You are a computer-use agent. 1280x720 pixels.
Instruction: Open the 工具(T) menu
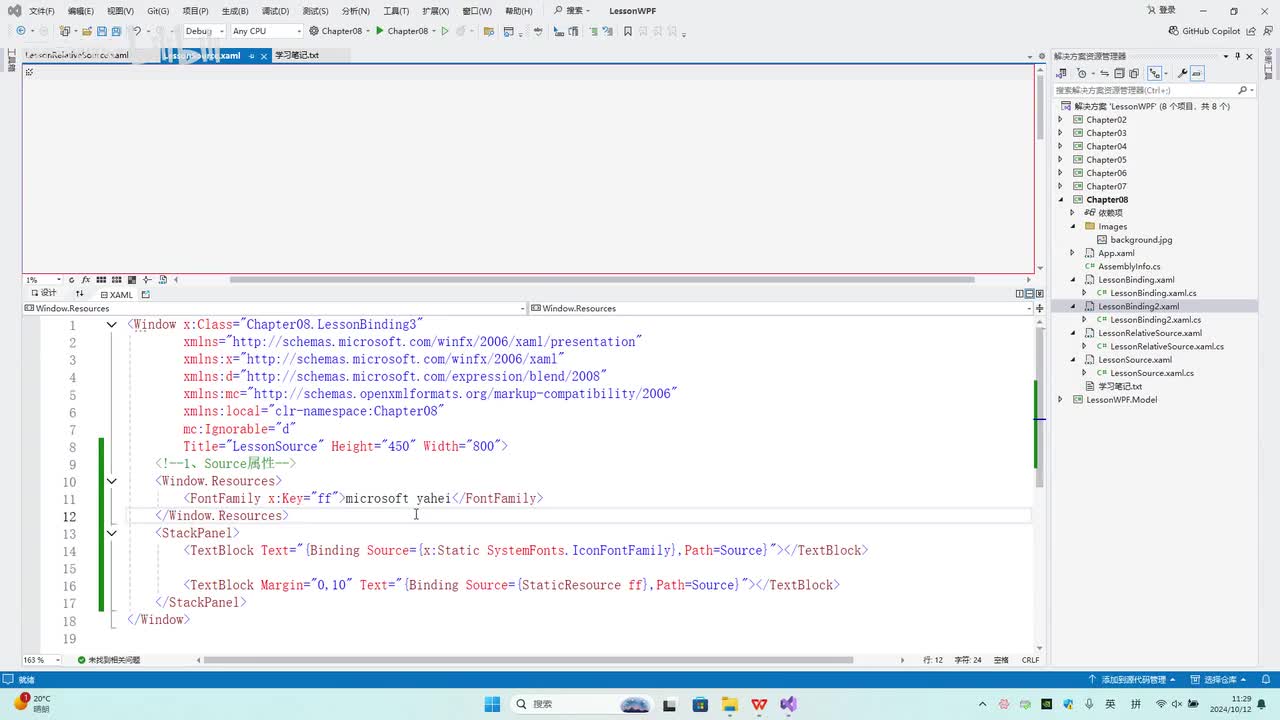396,11
